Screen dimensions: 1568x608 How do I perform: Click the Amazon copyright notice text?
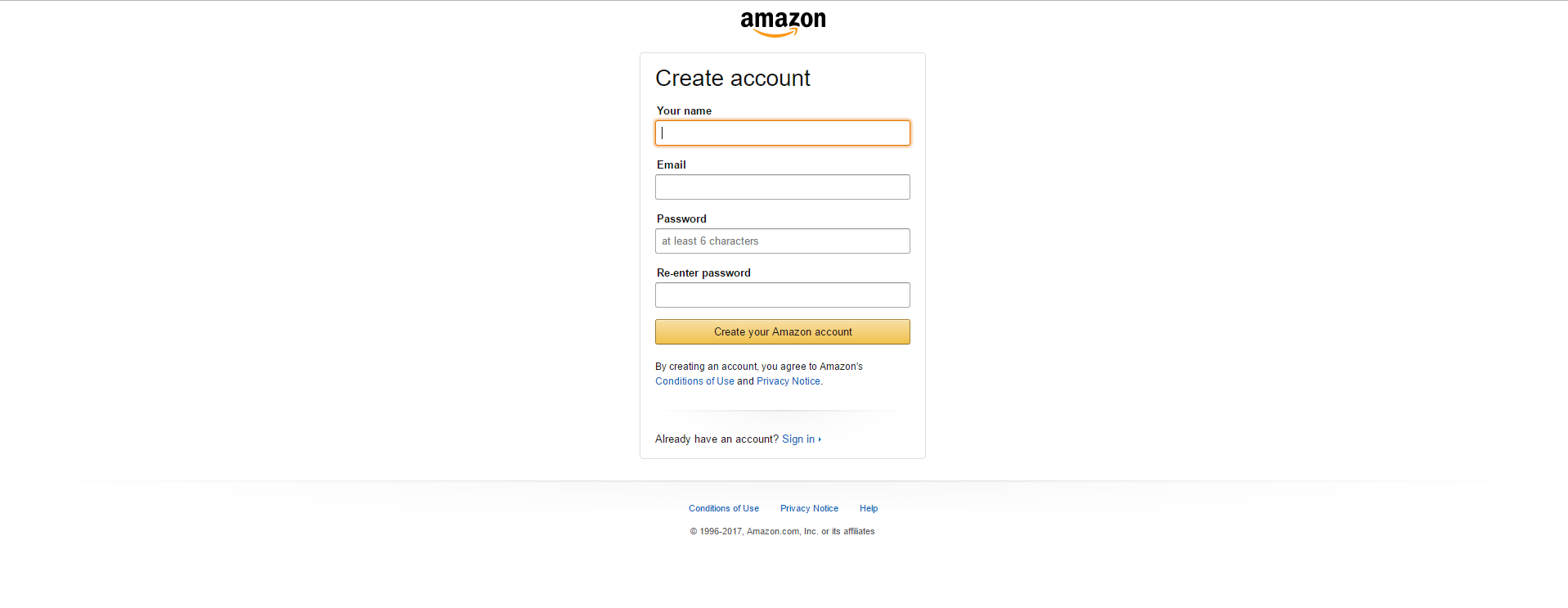pos(782,532)
